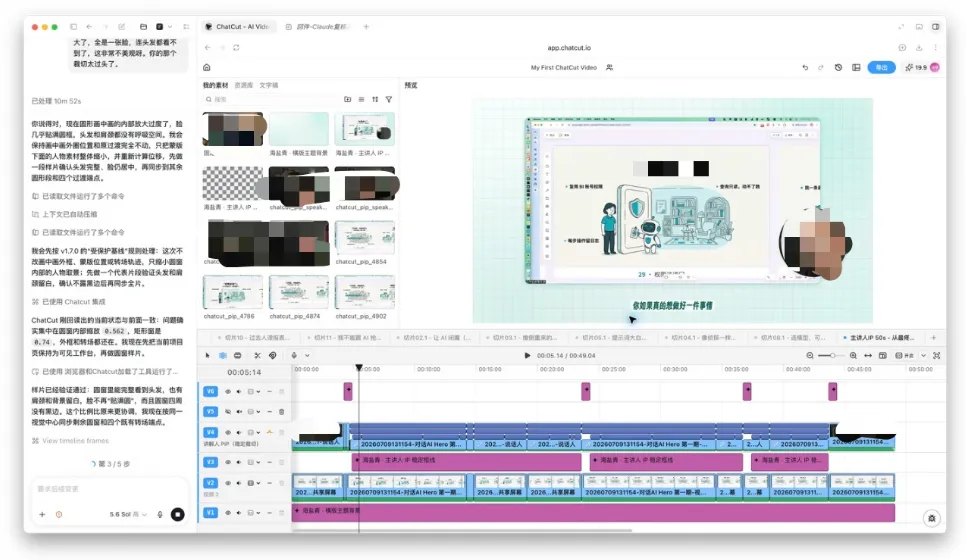The image size is (966, 560).
Task: Toggle visibility of track V1
Action: point(227,513)
